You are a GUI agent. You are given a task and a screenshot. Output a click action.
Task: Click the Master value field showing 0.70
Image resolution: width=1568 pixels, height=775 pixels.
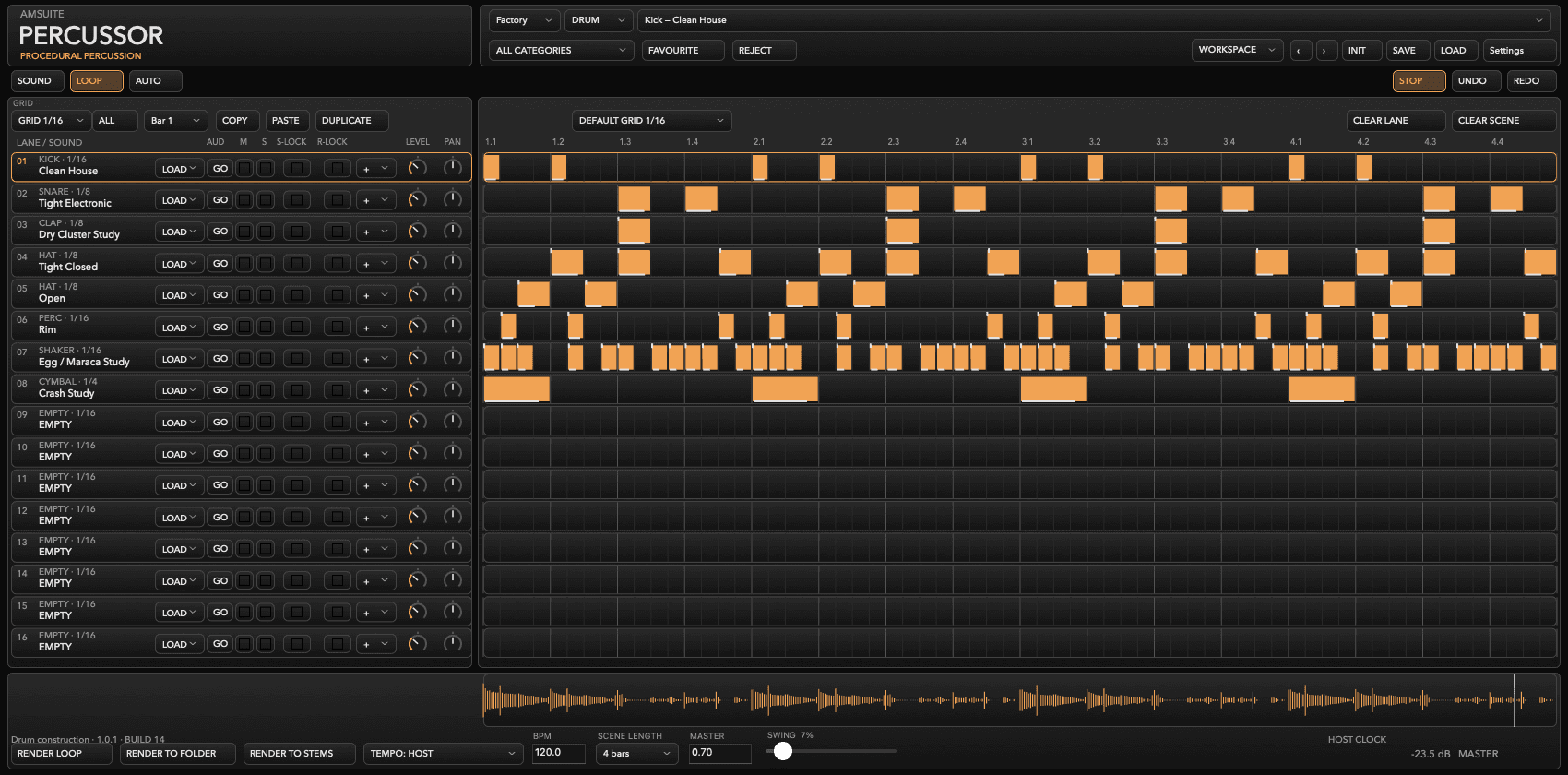coord(720,753)
